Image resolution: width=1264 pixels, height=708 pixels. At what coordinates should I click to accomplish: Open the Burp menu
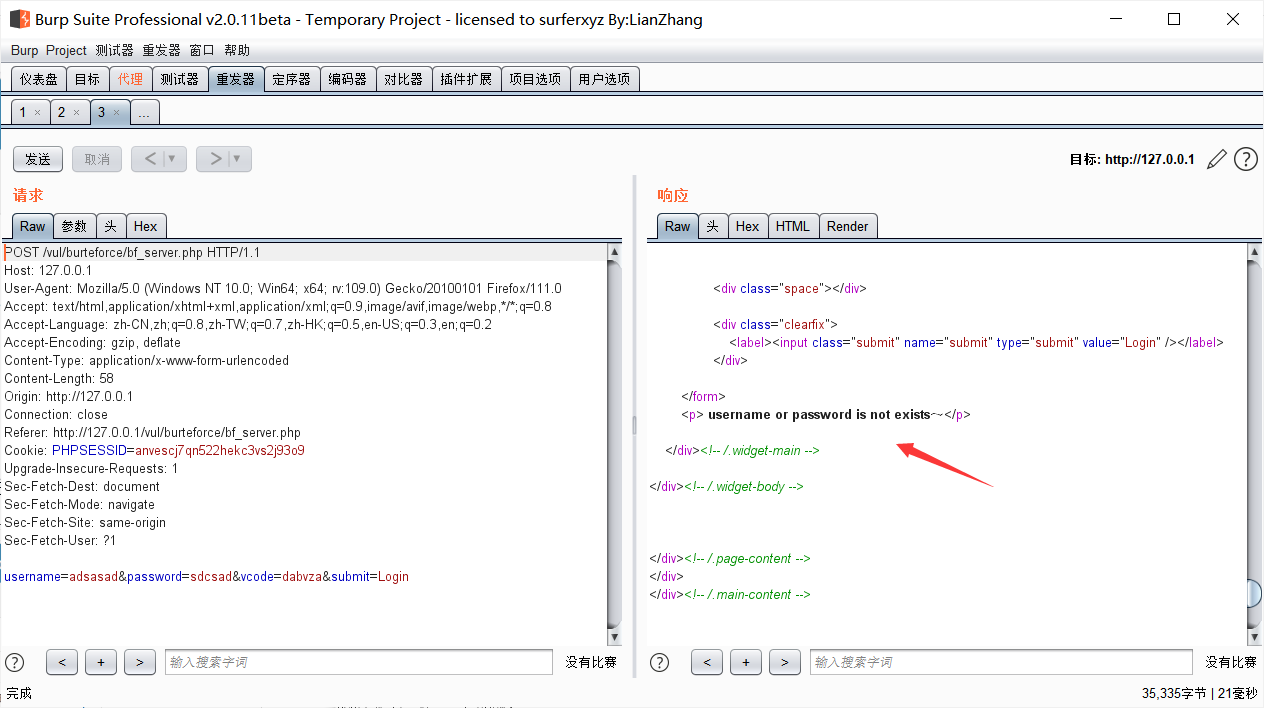point(25,50)
